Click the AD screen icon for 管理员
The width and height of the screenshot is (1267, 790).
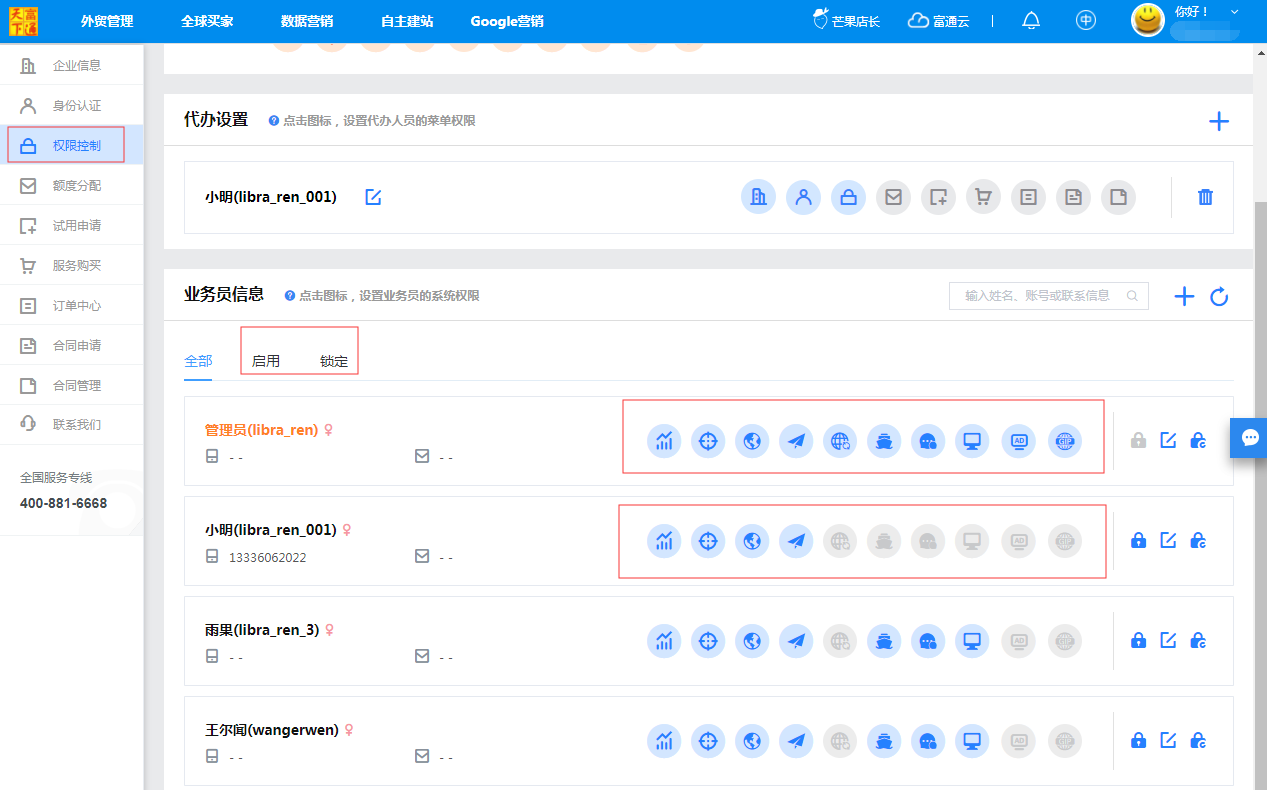[1019, 440]
